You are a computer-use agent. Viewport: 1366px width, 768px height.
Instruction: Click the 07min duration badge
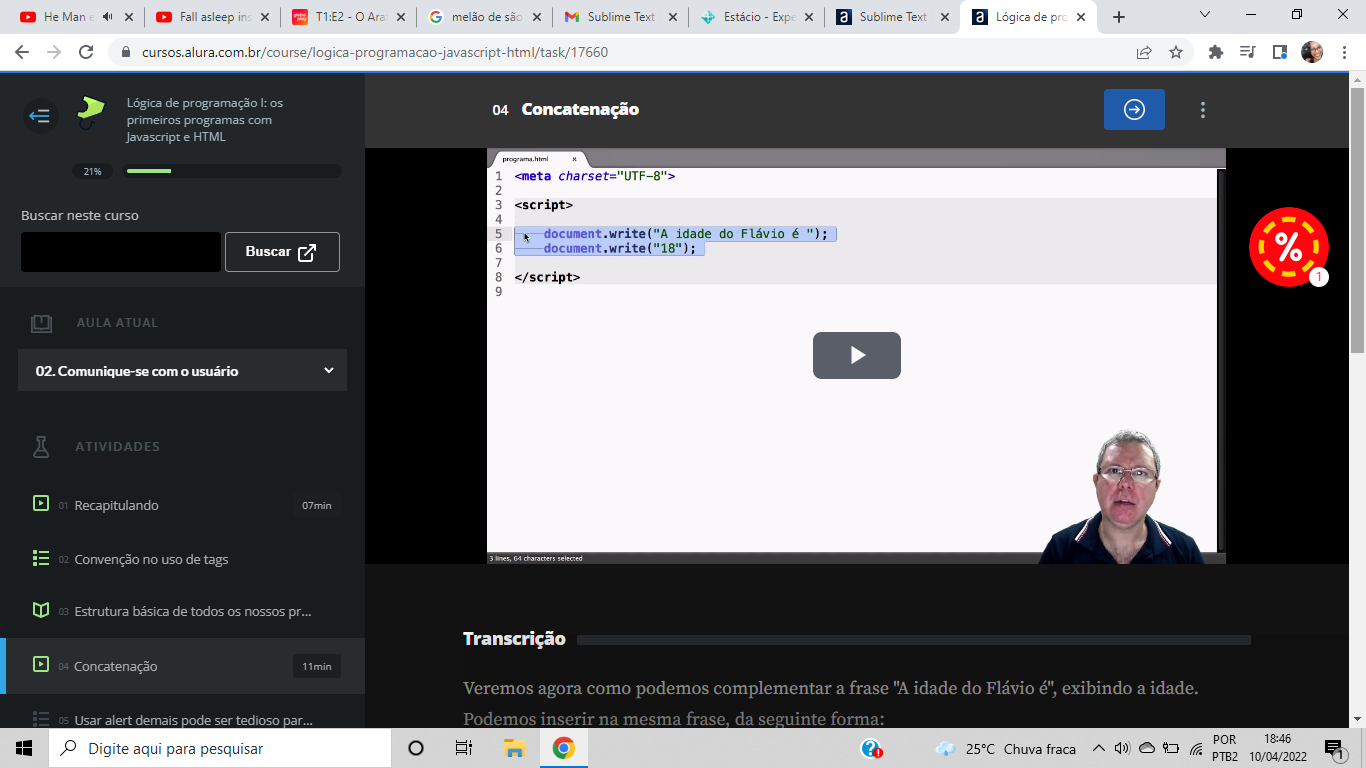(317, 505)
